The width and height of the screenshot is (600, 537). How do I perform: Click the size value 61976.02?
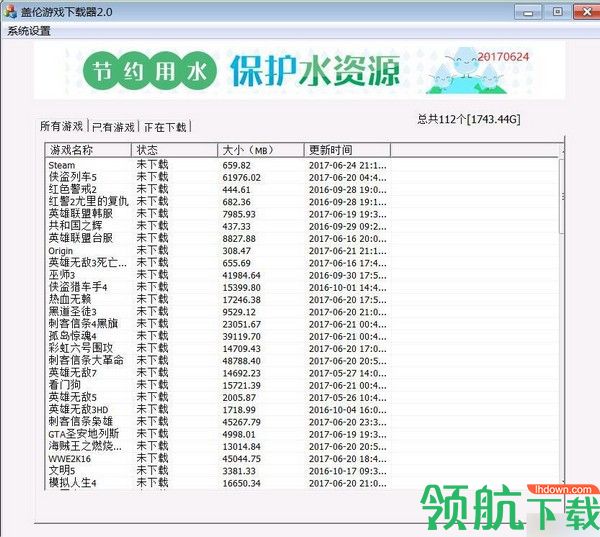coord(241,178)
